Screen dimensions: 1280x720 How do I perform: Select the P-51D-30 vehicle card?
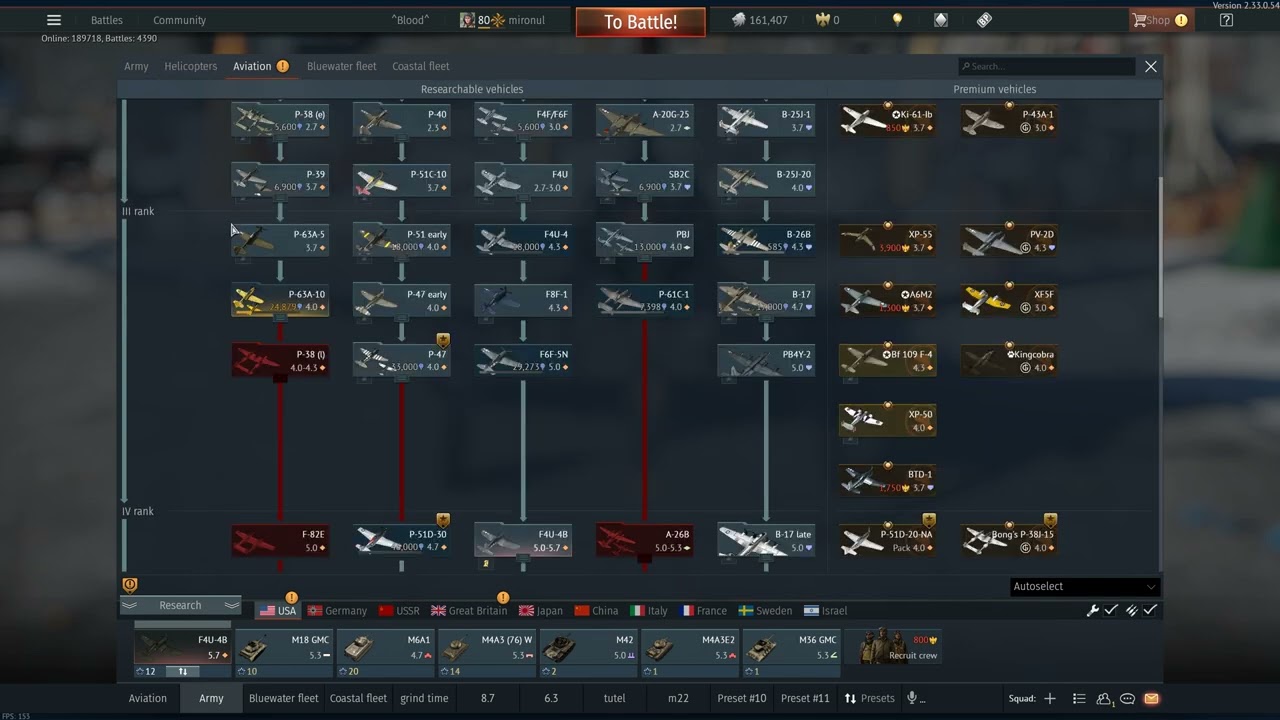click(x=401, y=540)
